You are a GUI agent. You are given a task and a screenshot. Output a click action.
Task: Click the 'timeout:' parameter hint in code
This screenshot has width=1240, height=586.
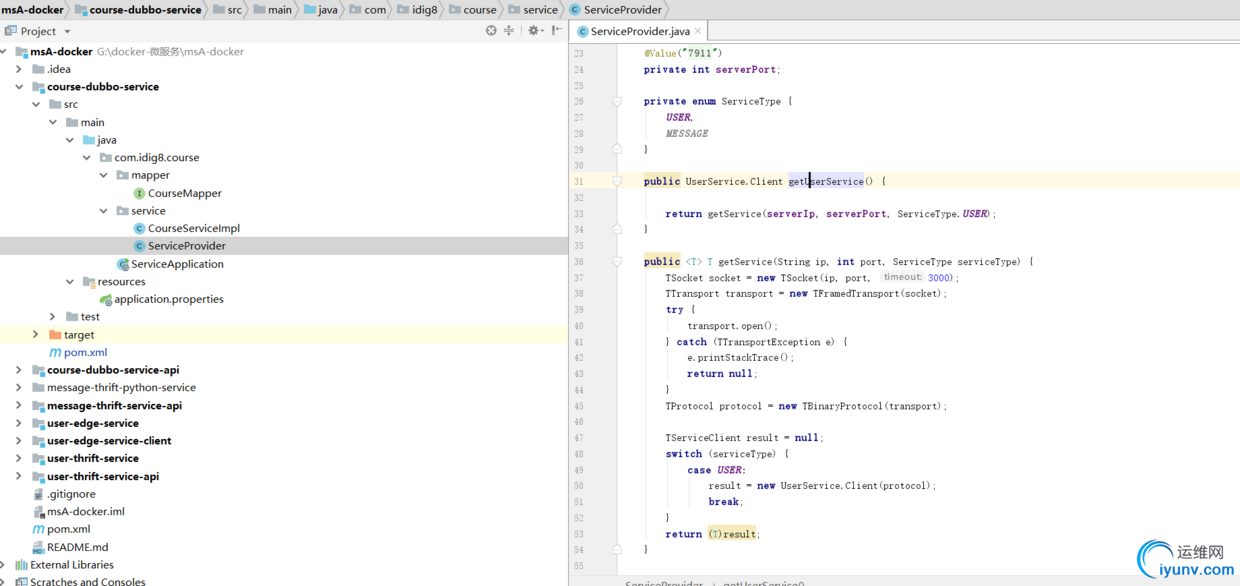tap(902, 277)
